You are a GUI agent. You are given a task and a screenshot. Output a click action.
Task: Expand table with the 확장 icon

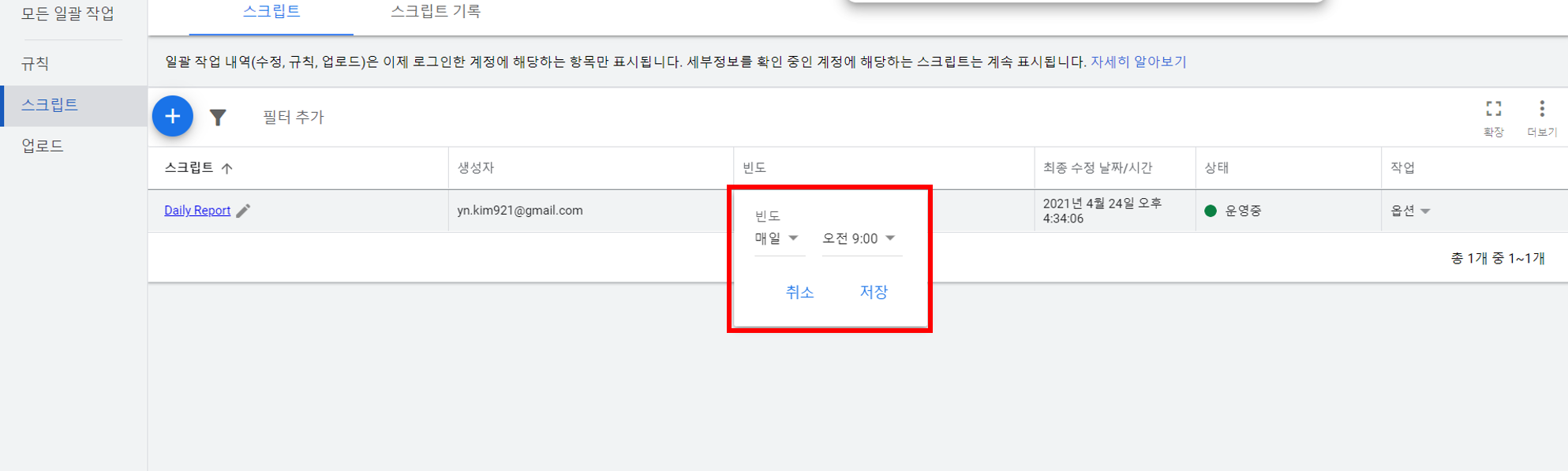[x=1493, y=117]
